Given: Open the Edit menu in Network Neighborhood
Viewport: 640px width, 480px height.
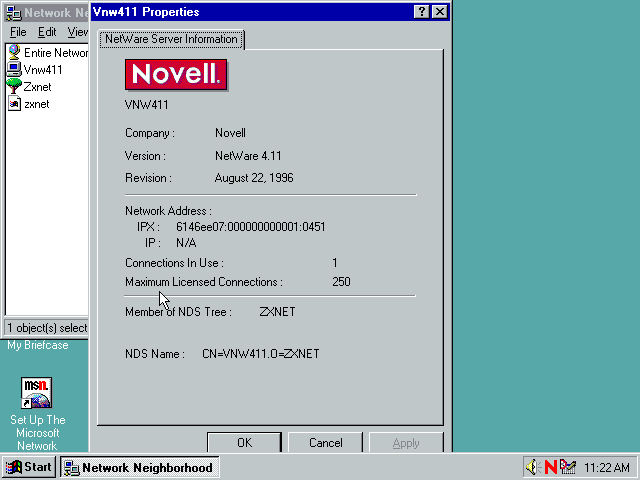Looking at the screenshot, I should pyautogui.click(x=47, y=32).
